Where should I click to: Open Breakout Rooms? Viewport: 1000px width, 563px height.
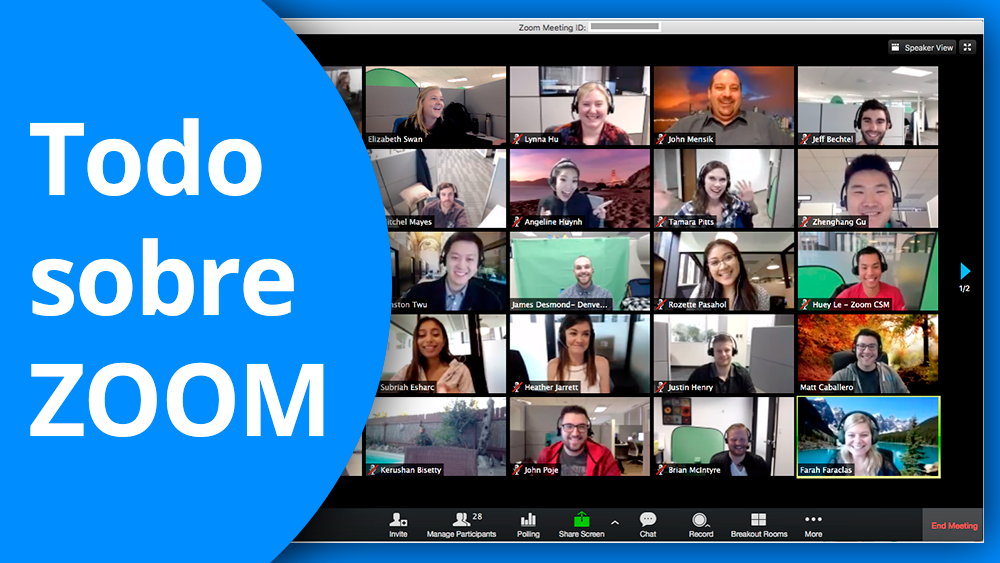coord(759,525)
